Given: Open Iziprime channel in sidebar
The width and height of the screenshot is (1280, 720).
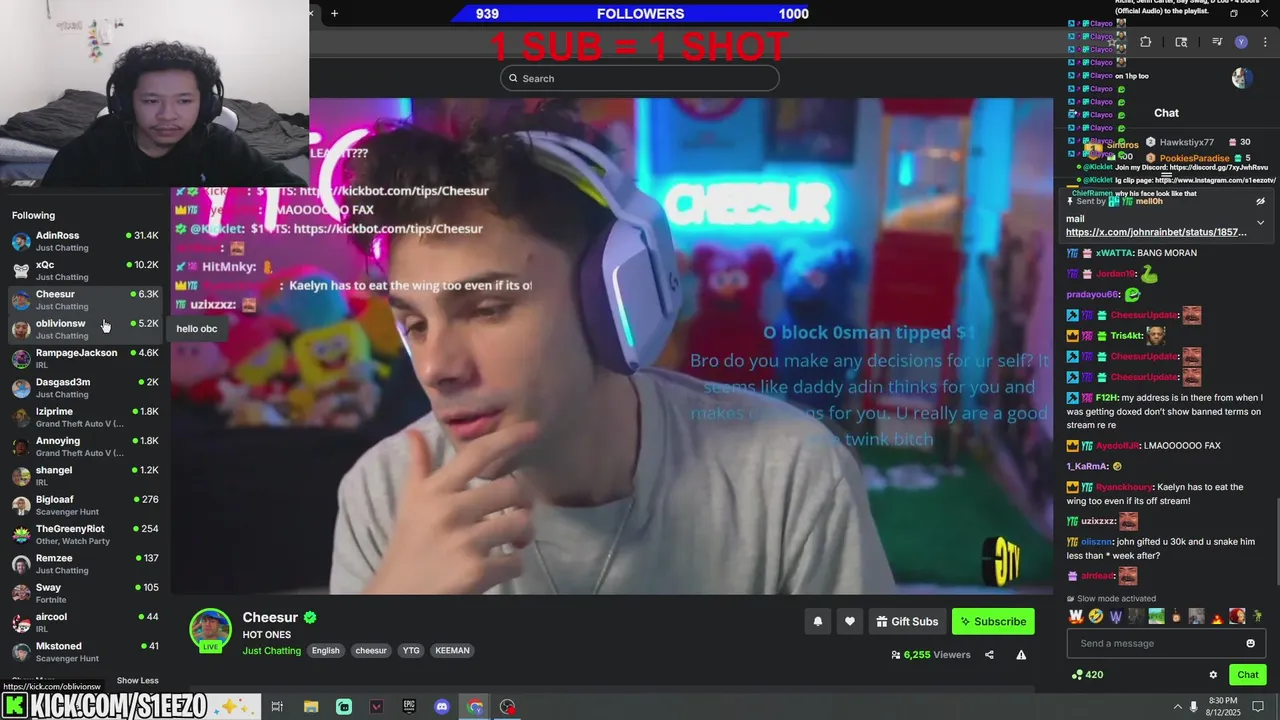Looking at the screenshot, I should click(x=85, y=417).
